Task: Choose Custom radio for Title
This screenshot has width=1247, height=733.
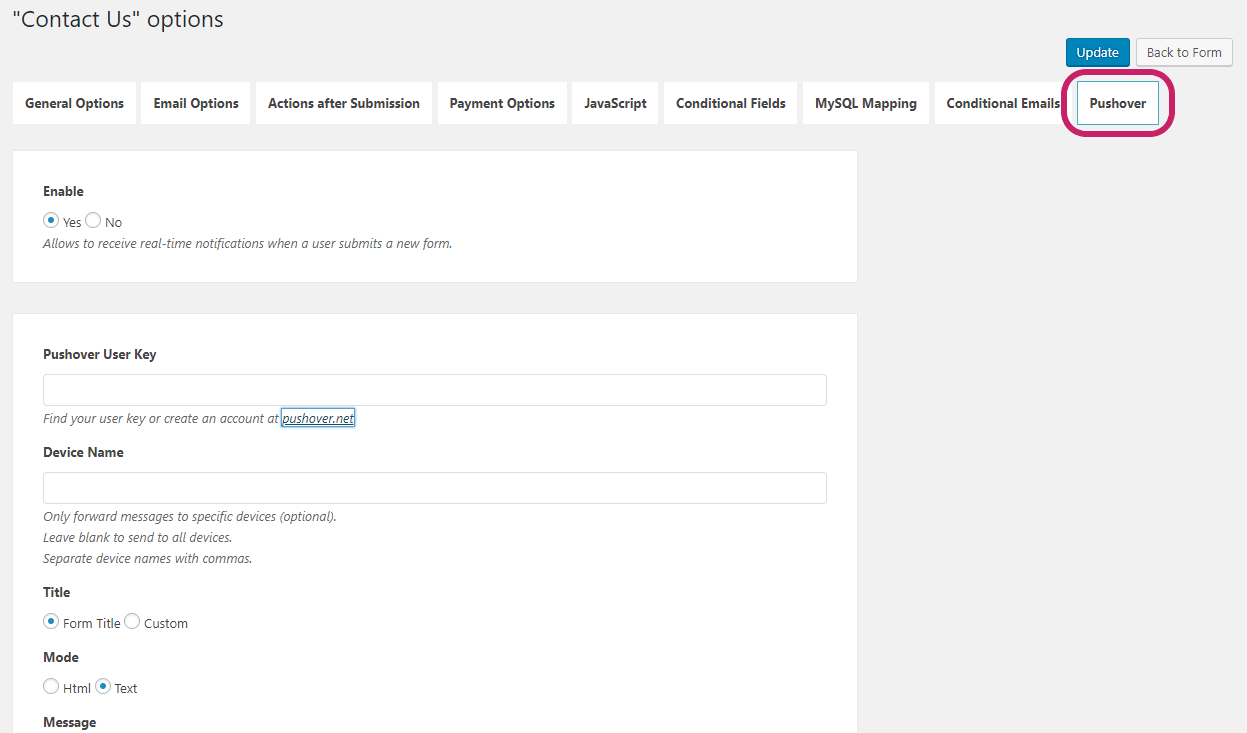Action: (132, 621)
